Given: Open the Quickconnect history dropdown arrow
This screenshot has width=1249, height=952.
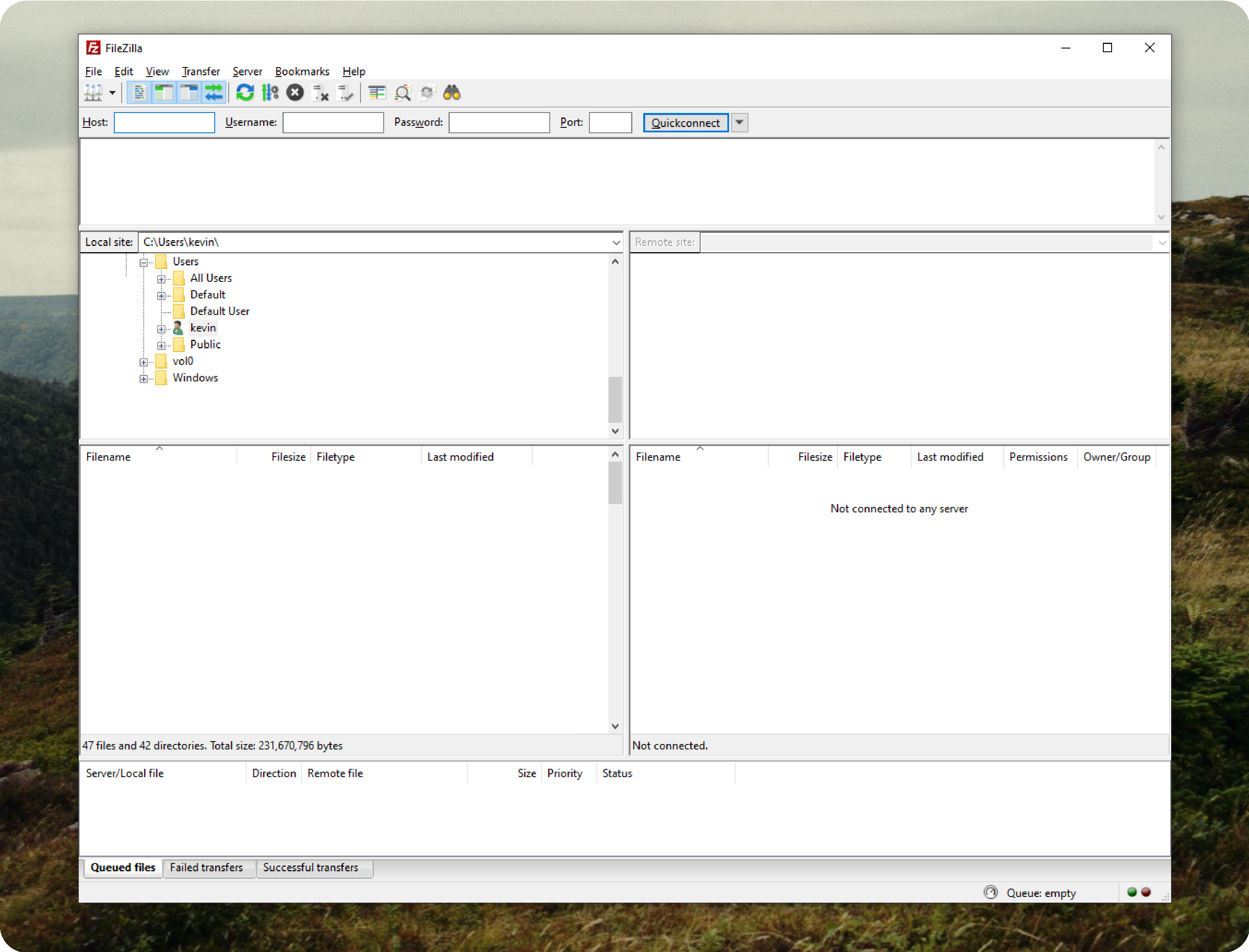Looking at the screenshot, I should (740, 122).
